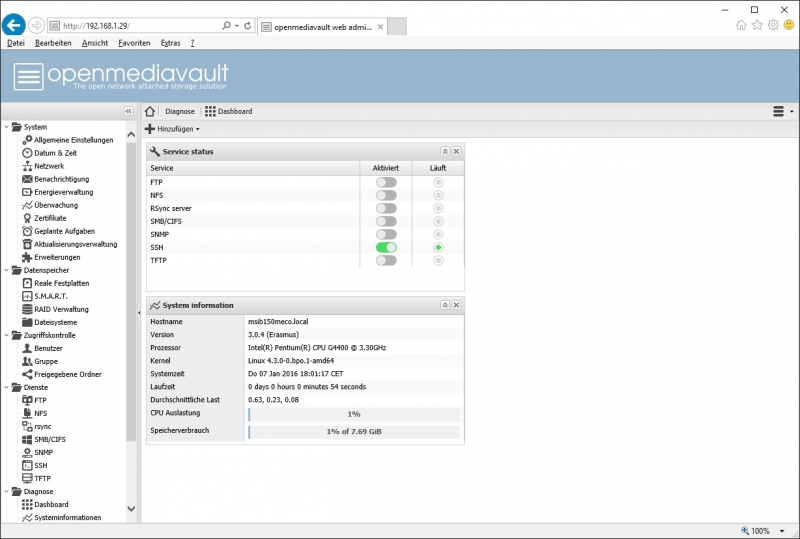The width and height of the screenshot is (800, 539).
Task: Click FTP running status indicator
Action: (x=438, y=182)
